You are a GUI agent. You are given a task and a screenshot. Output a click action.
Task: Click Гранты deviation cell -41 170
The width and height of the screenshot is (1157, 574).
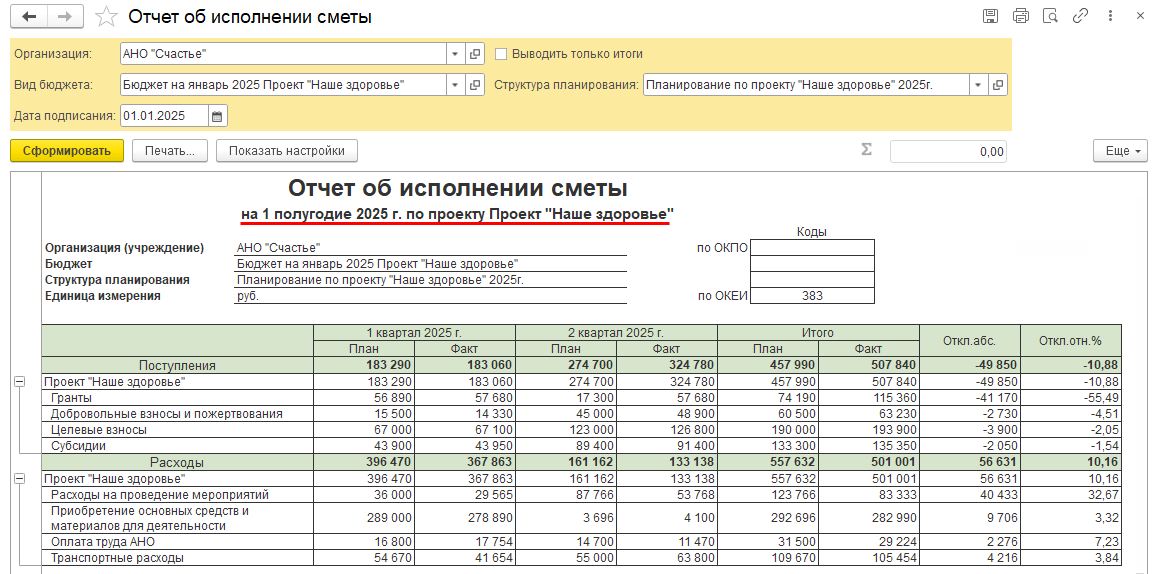pyautogui.click(x=970, y=398)
